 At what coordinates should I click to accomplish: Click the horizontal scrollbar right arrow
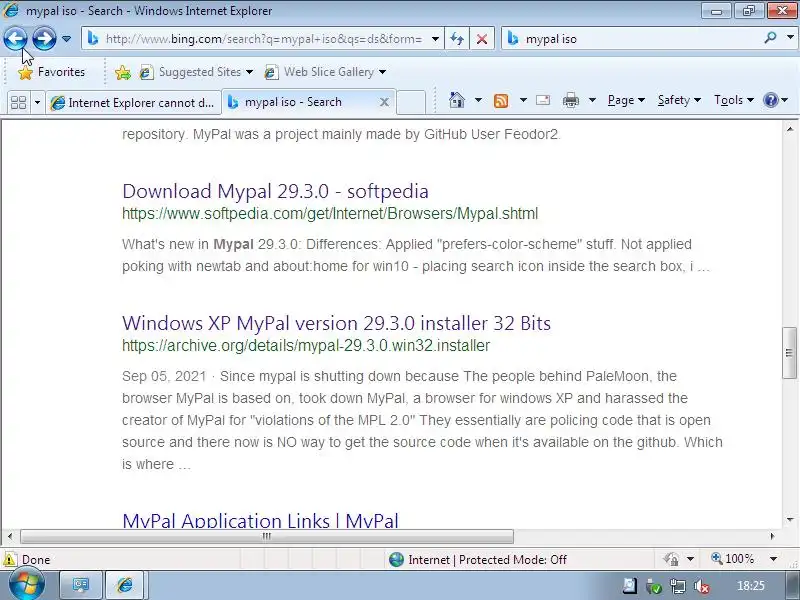(x=772, y=536)
